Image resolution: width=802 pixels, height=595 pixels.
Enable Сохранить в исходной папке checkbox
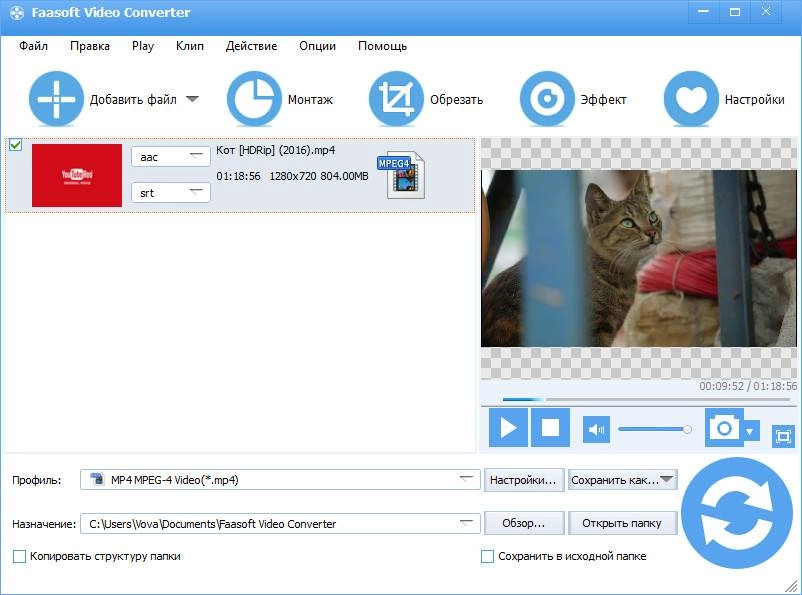click(487, 556)
